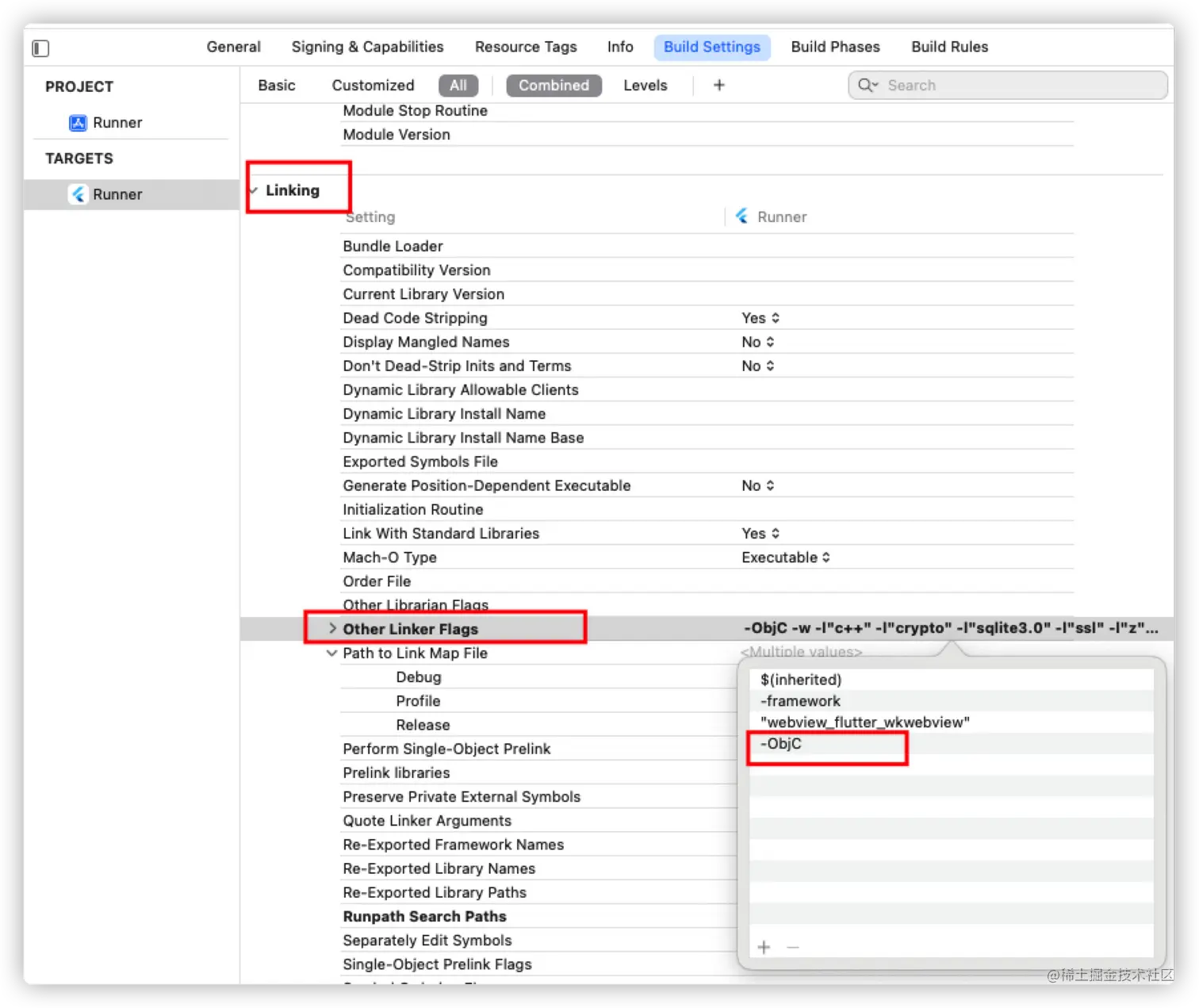Image resolution: width=1199 pixels, height=1008 pixels.
Task: Select Build Settings tab
Action: (x=712, y=47)
